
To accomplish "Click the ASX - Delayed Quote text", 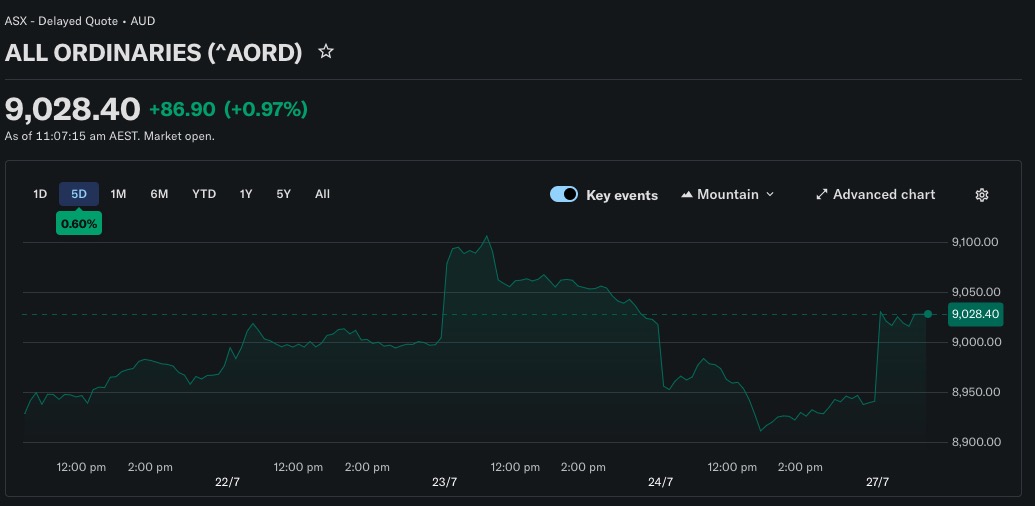I will [61, 21].
